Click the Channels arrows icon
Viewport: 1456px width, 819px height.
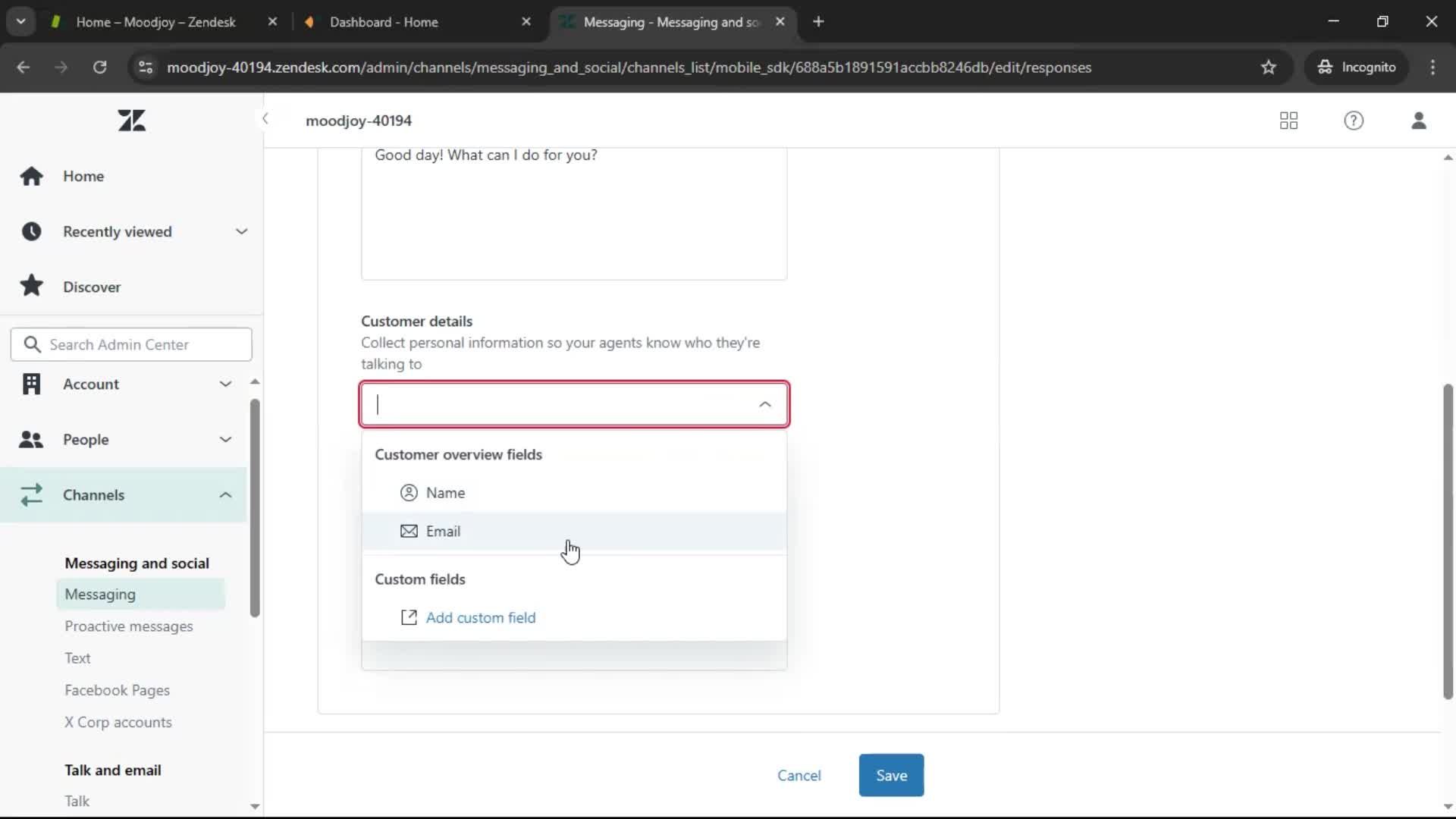click(x=31, y=494)
